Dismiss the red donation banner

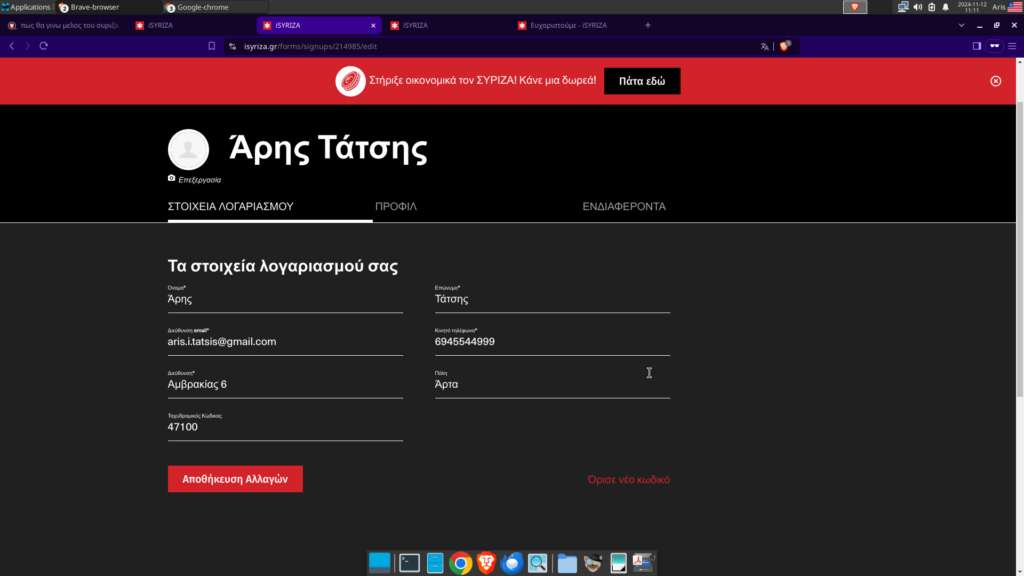pos(995,81)
